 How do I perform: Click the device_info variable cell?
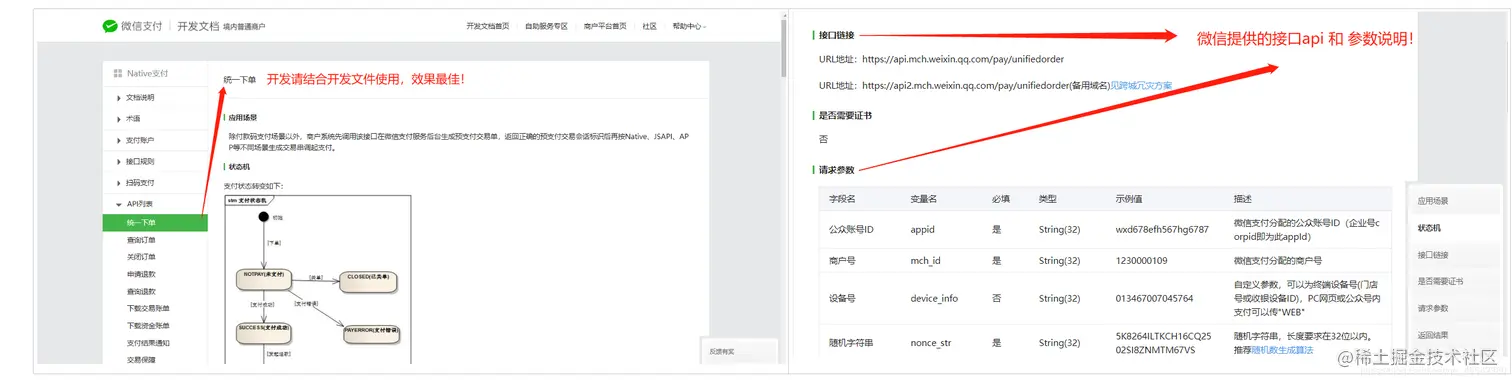click(x=934, y=298)
